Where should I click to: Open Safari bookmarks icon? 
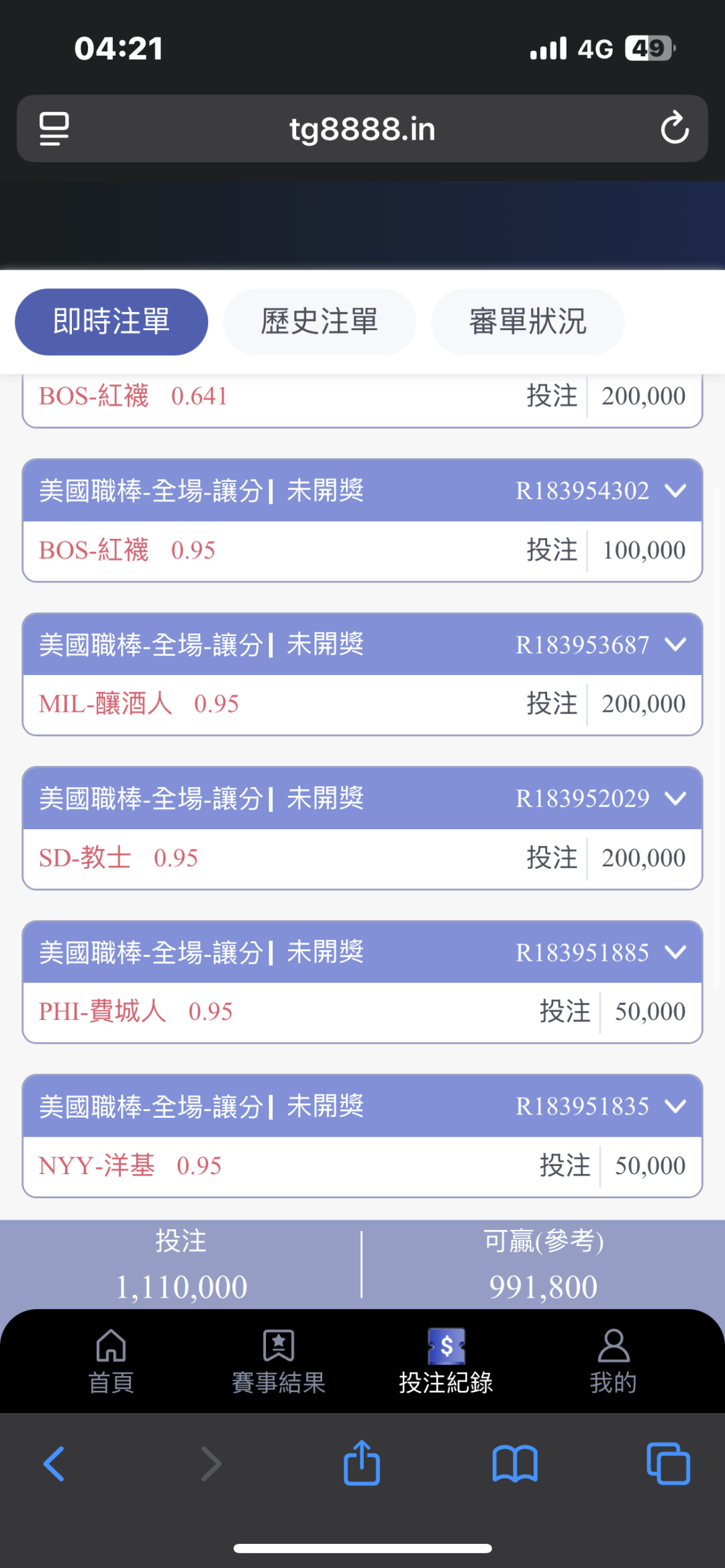[515, 1464]
